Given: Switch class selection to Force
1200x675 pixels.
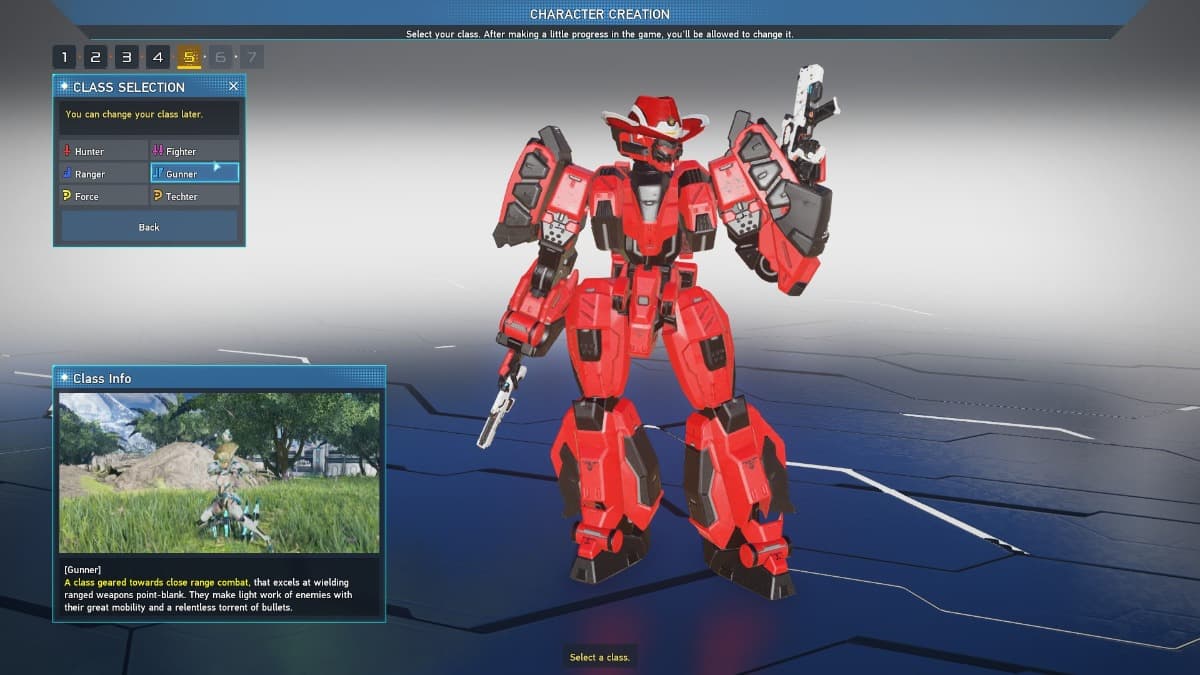Looking at the screenshot, I should pos(100,196).
